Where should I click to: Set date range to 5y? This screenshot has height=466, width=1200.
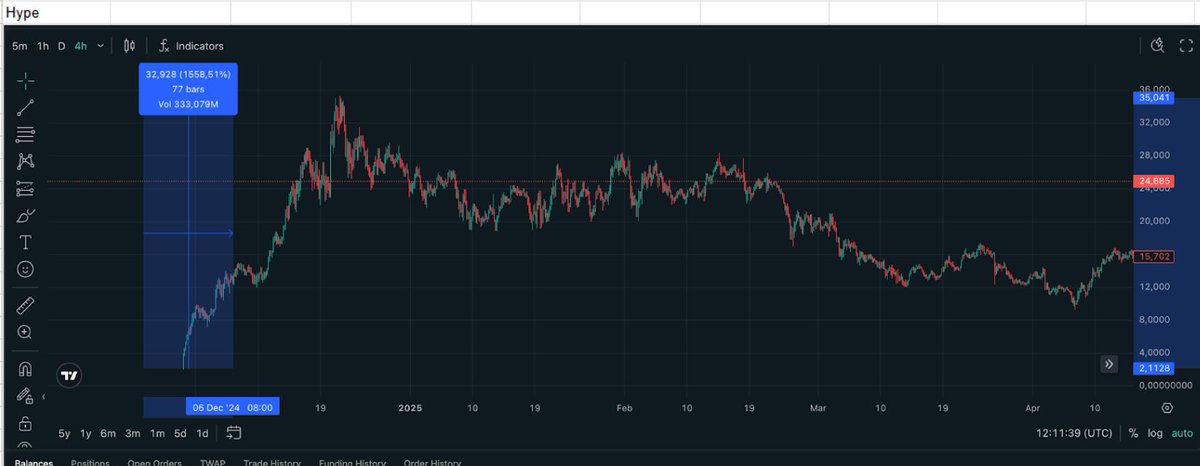coord(64,433)
